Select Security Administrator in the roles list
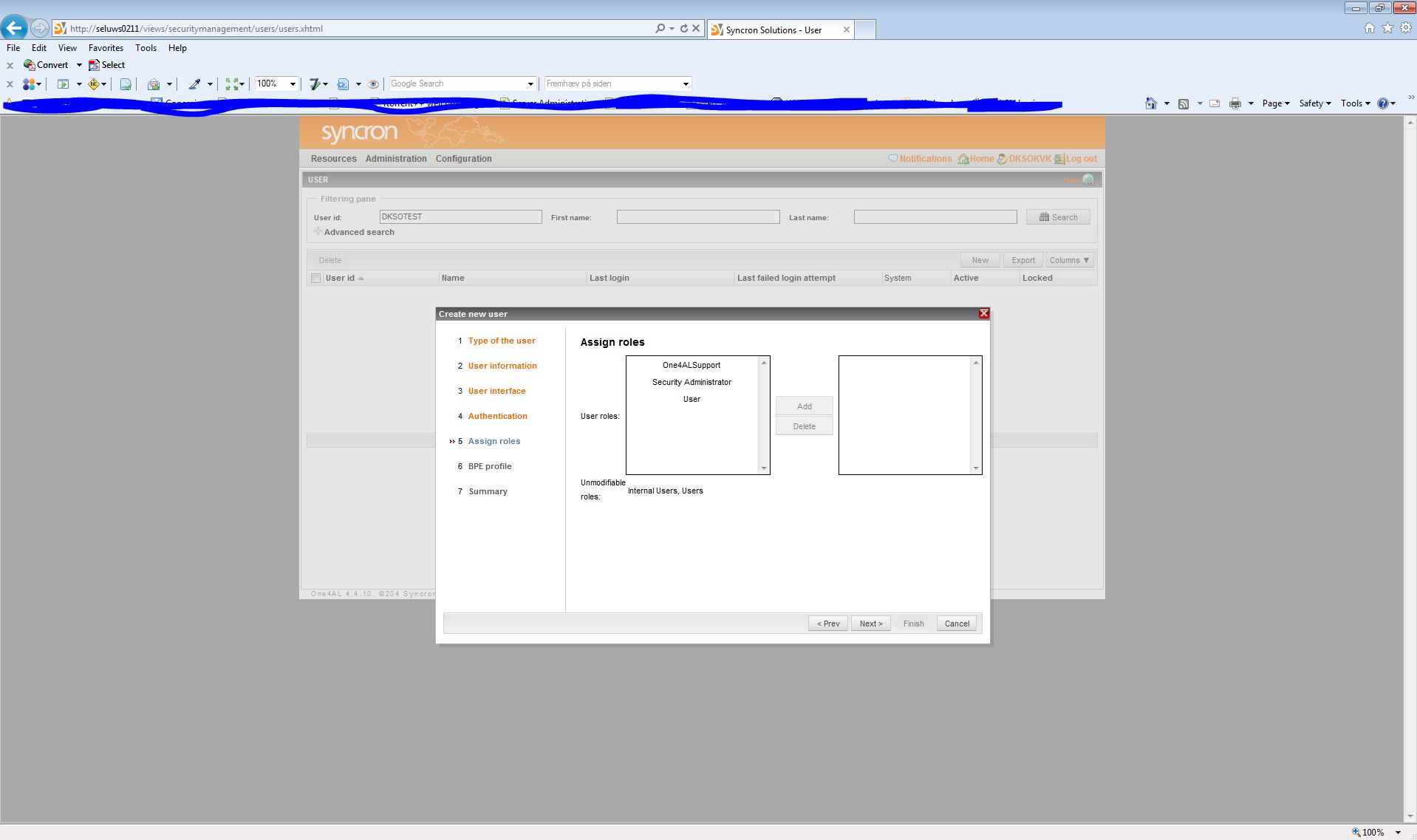This screenshot has width=1417, height=840. (x=692, y=382)
